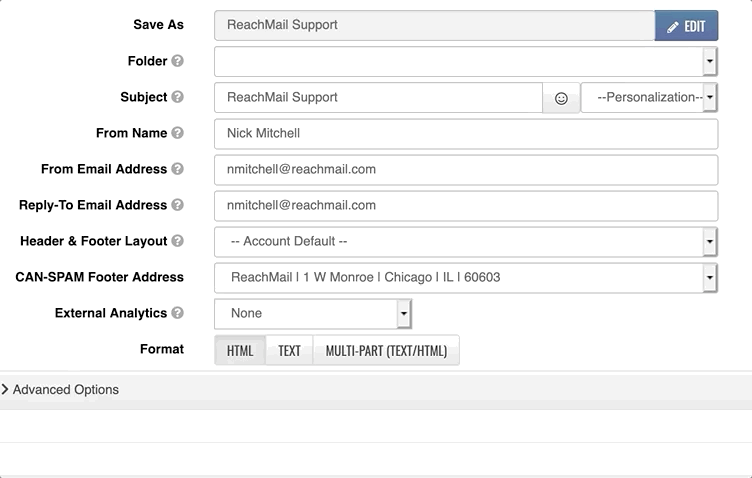
Task: Open the Personalization dropdown
Action: [649, 98]
